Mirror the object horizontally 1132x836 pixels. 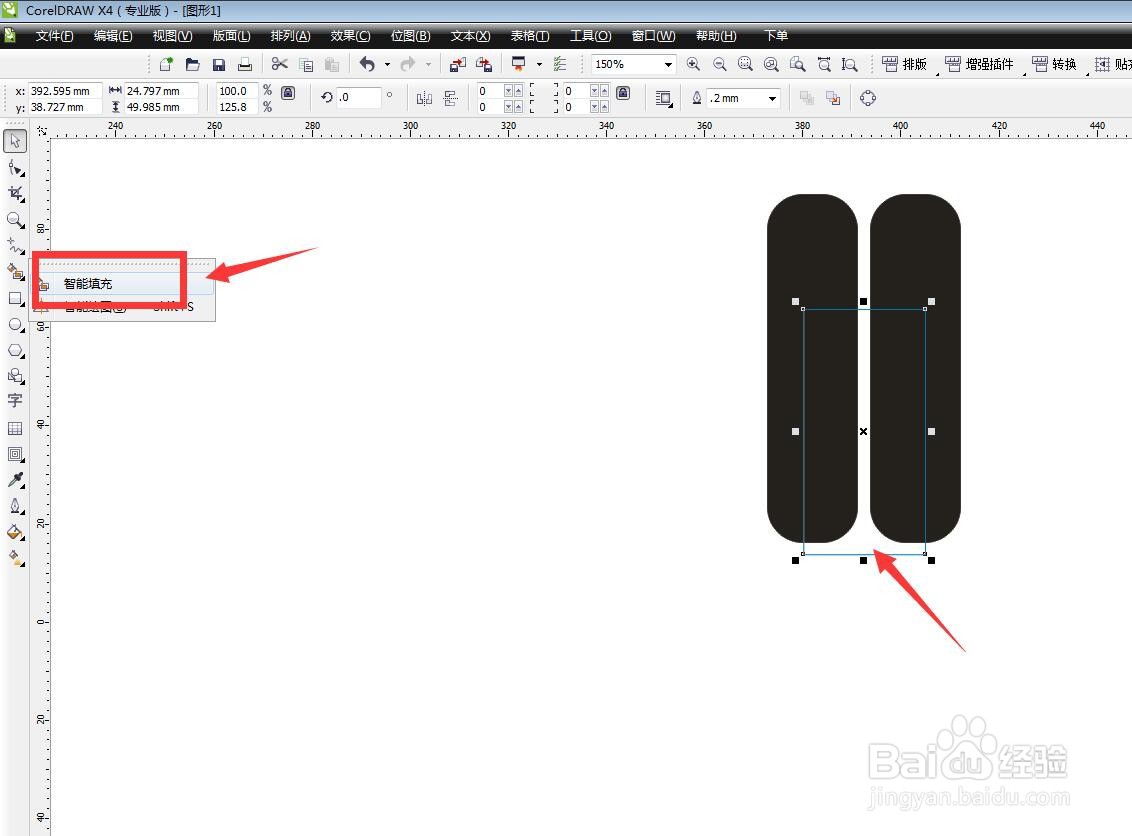(424, 98)
